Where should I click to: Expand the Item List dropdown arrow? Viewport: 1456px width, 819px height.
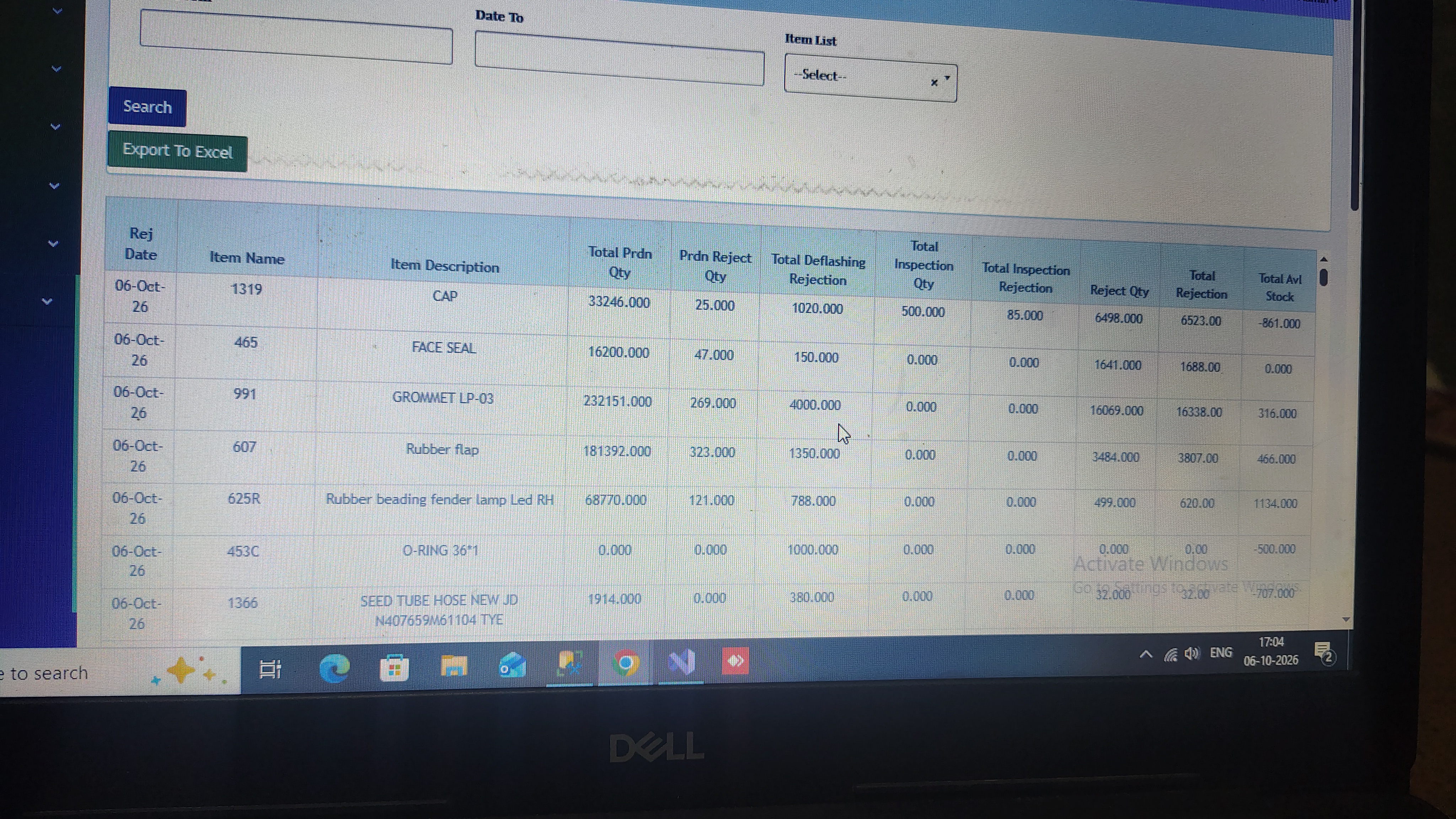pyautogui.click(x=947, y=78)
